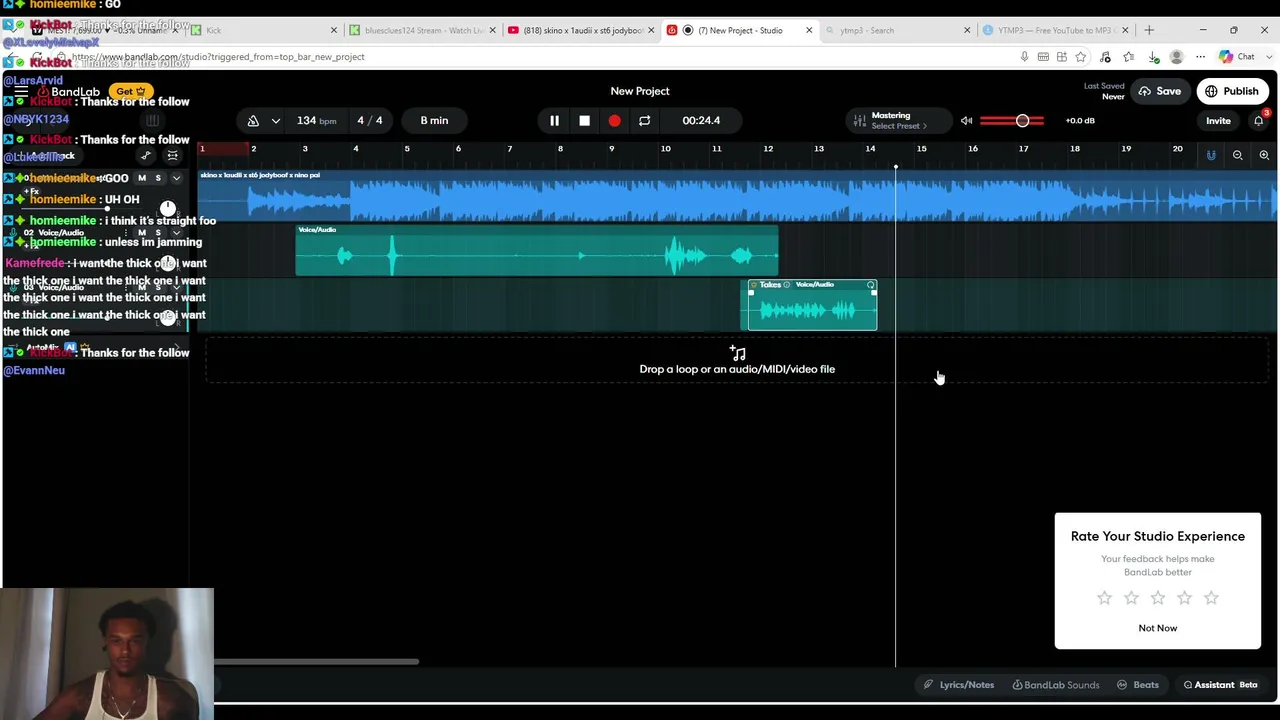This screenshot has height=720, width=1280.
Task: Toggle the loop cycle button
Action: tap(644, 121)
